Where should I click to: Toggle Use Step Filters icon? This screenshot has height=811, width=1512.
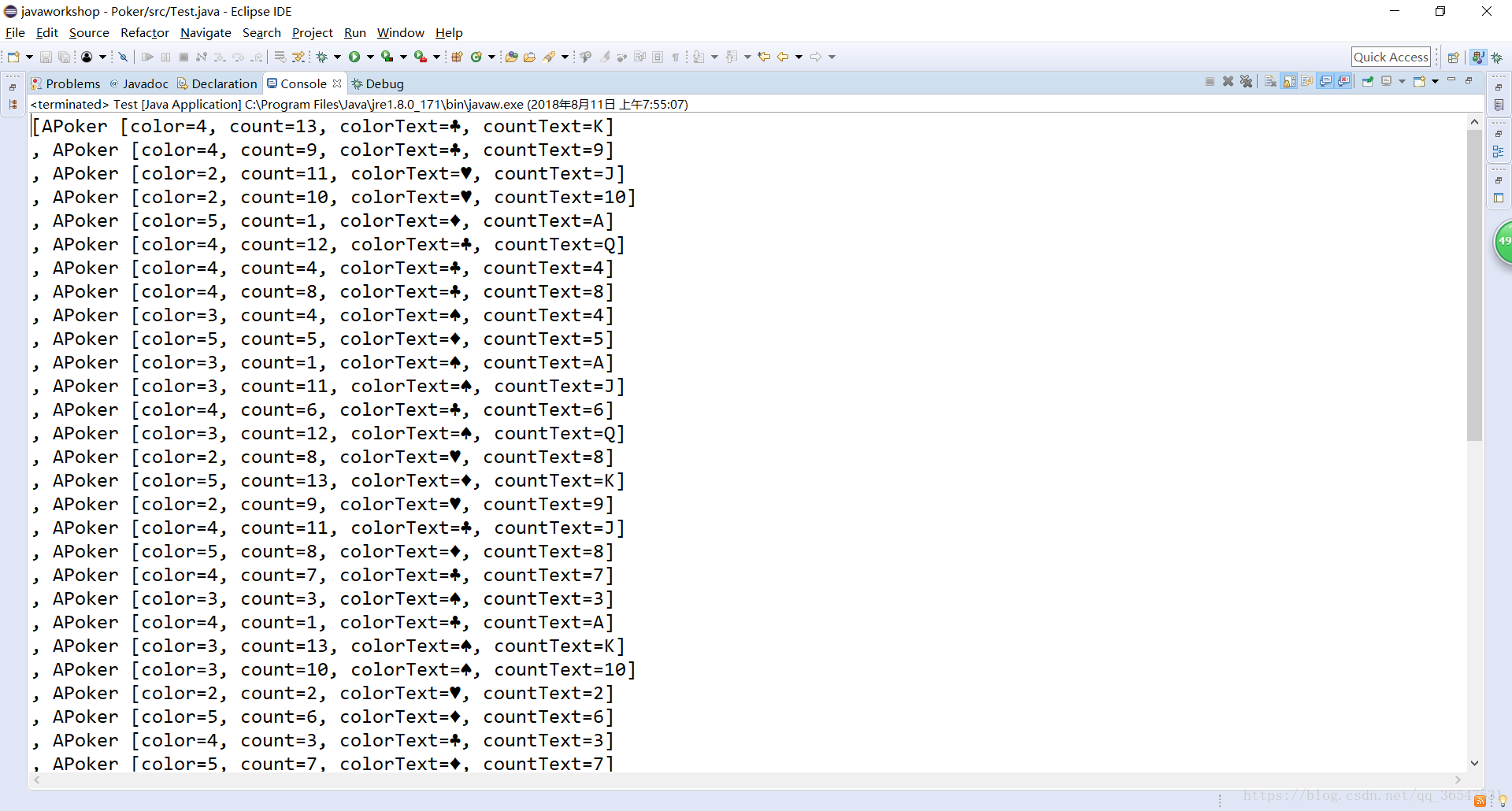tap(298, 57)
